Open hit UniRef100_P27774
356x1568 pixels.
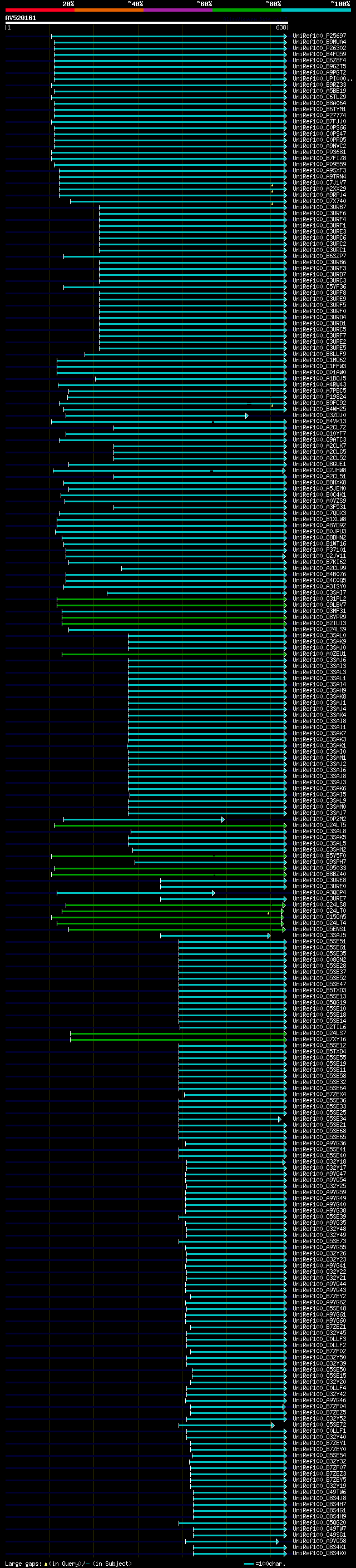tap(319, 116)
